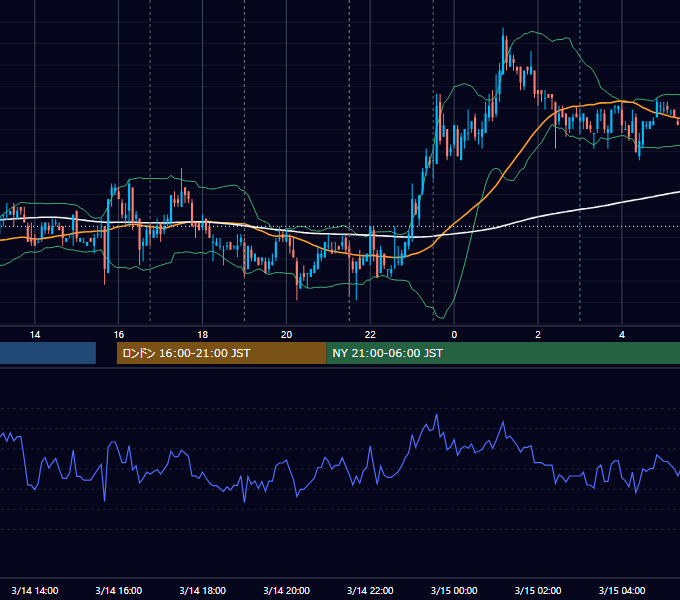
Task: Click the ロンドン 16:00-21:00 JST session bar
Action: tap(222, 353)
